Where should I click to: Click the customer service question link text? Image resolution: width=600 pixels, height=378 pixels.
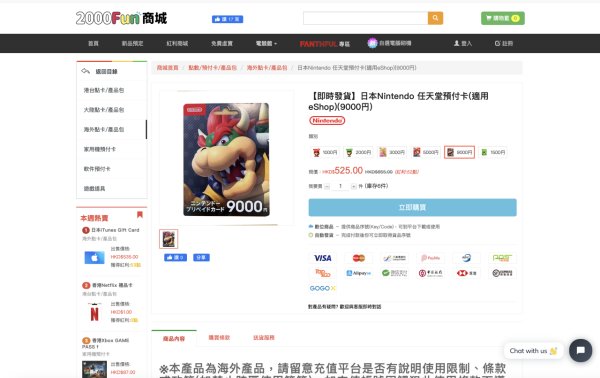pyautogui.click(x=344, y=306)
